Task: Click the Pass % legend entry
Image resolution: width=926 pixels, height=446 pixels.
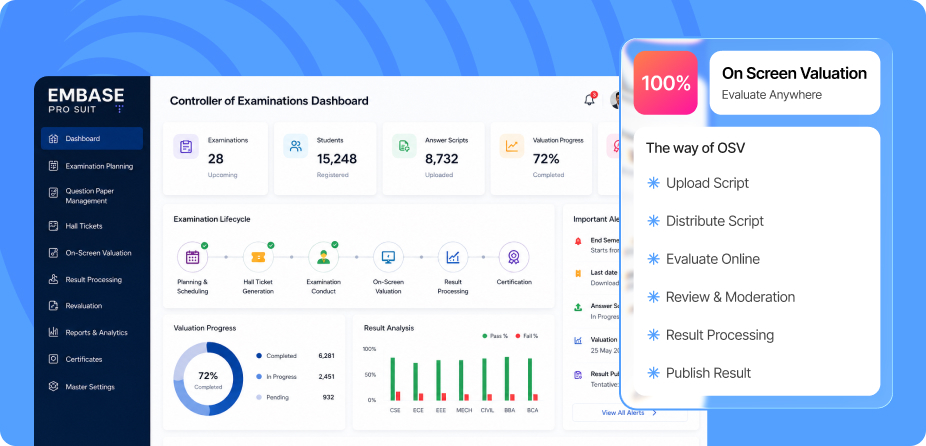Action: [x=495, y=336]
